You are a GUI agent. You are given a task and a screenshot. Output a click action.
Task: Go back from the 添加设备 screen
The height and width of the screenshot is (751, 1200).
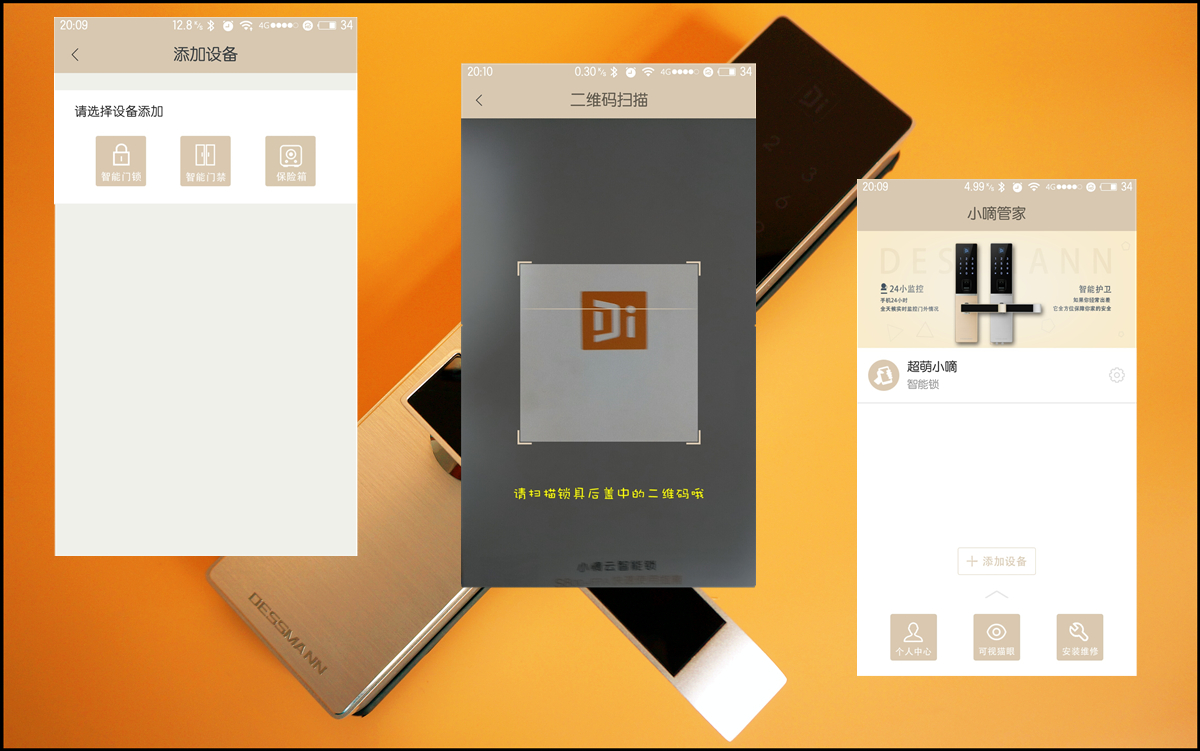(75, 55)
